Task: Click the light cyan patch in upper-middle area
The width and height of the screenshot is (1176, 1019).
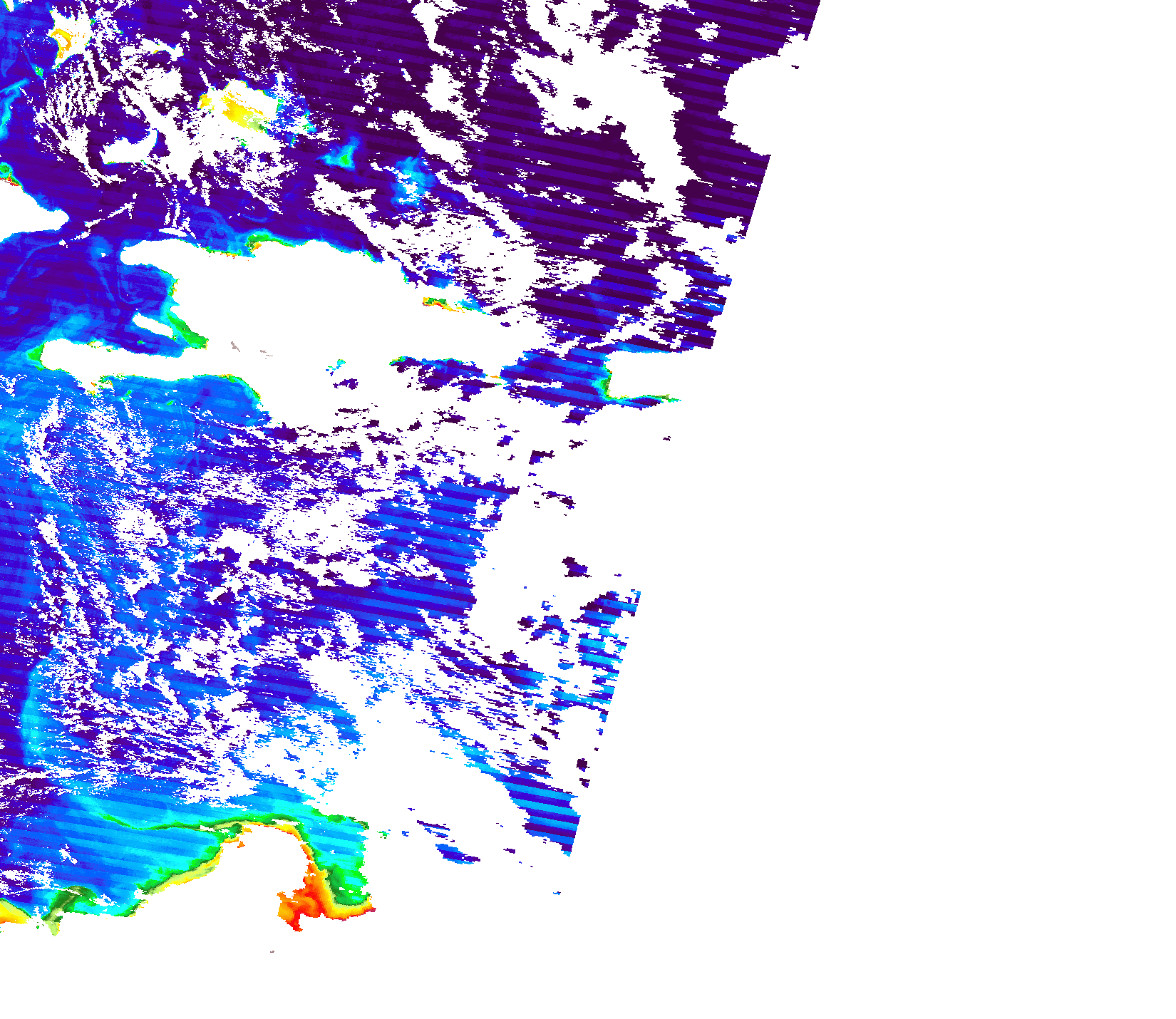Action: pos(412,178)
